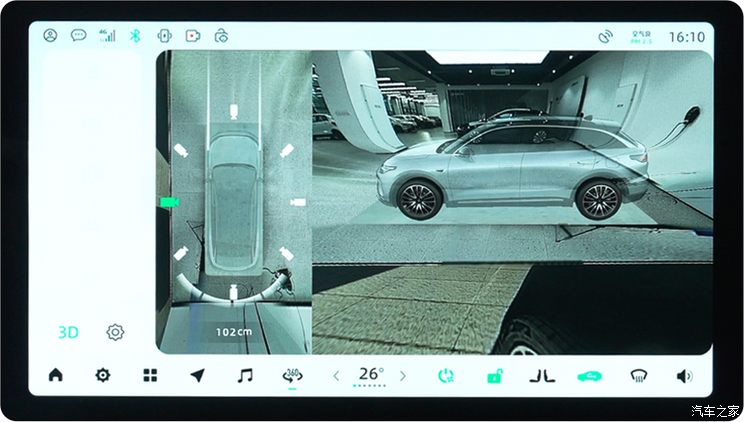
Task: Open the apps grid menu
Action: point(150,375)
